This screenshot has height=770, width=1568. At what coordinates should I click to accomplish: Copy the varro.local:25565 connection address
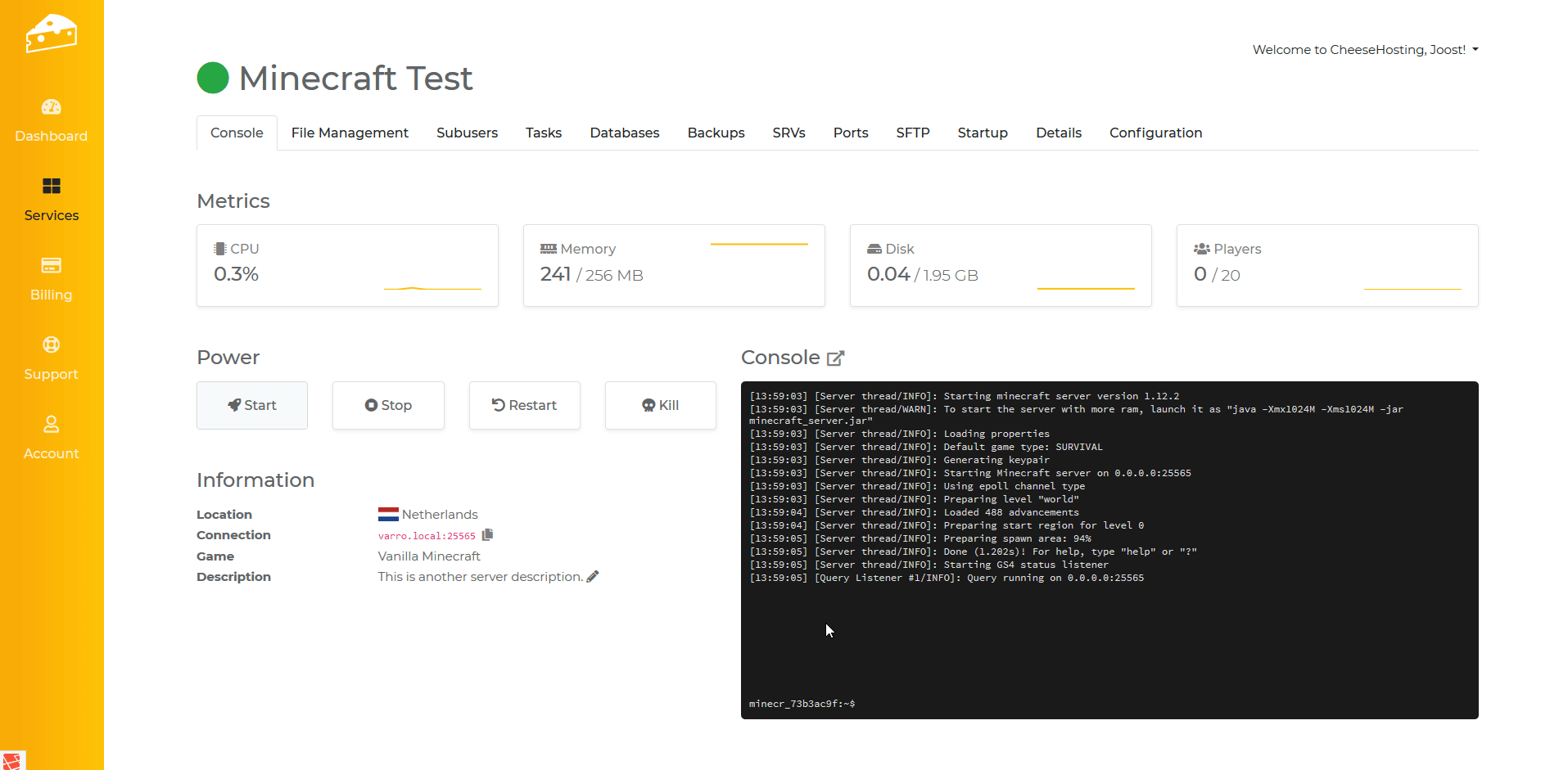click(x=487, y=535)
